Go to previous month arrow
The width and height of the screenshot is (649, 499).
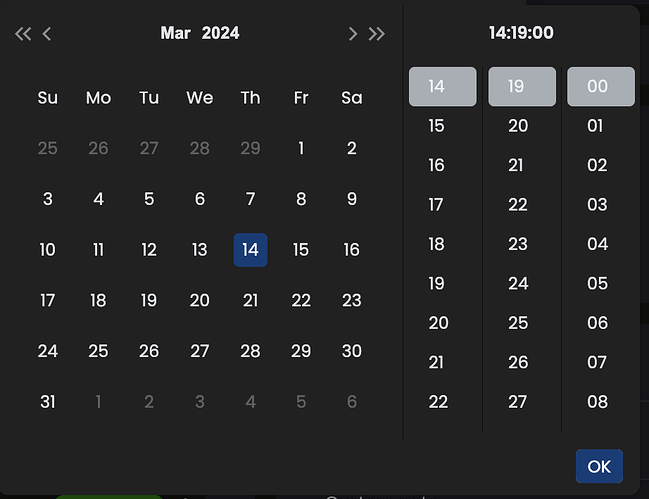click(47, 34)
